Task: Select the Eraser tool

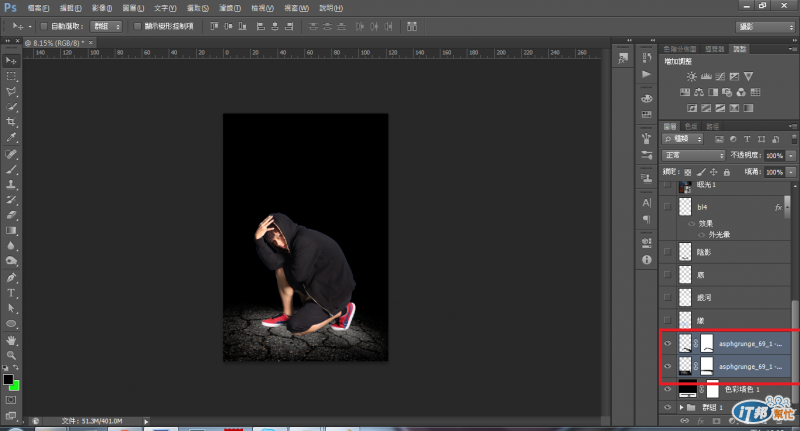Action: pos(11,215)
